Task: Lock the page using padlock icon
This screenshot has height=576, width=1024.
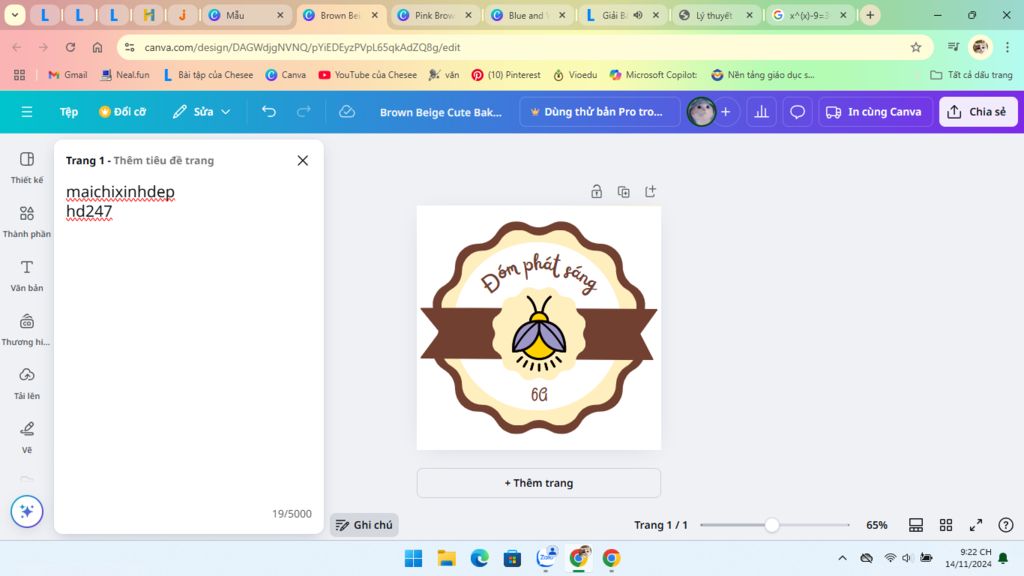Action: point(596,191)
